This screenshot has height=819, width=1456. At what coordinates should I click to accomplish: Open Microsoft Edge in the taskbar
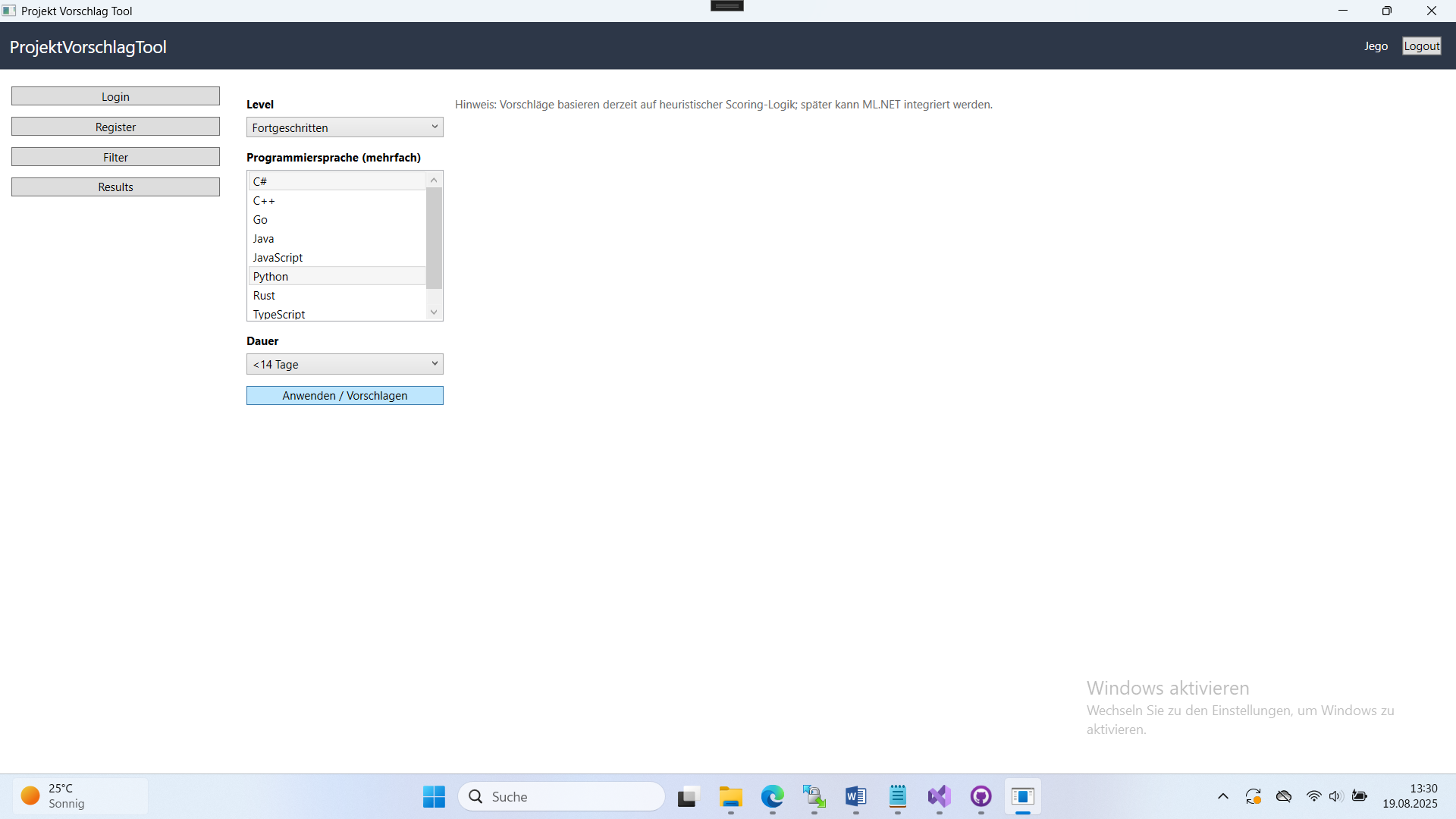pyautogui.click(x=772, y=797)
